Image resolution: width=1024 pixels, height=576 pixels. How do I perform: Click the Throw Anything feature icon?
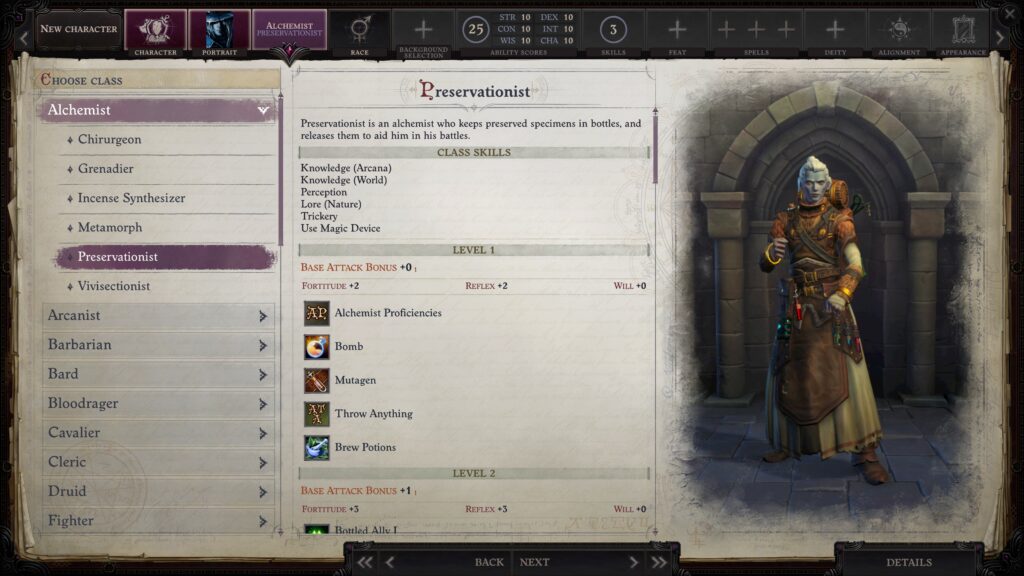(317, 414)
